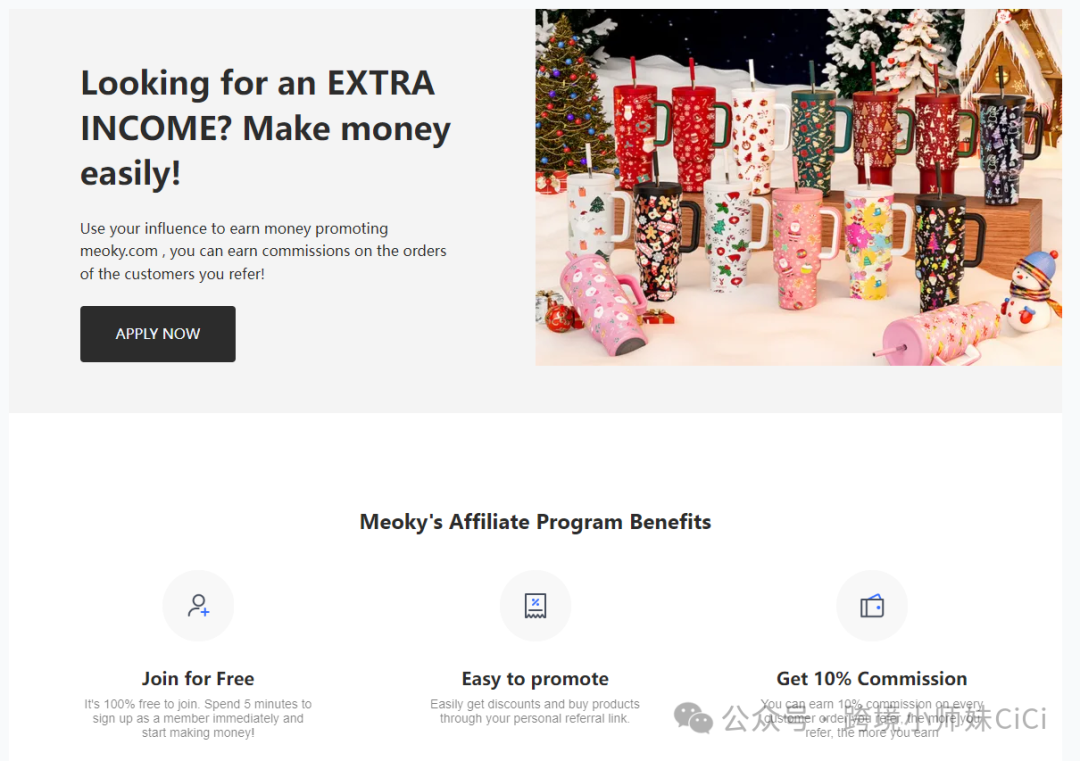This screenshot has height=761, width=1080.
Task: Click the Looking for an EXTRA INCOME headline
Action: (265, 128)
